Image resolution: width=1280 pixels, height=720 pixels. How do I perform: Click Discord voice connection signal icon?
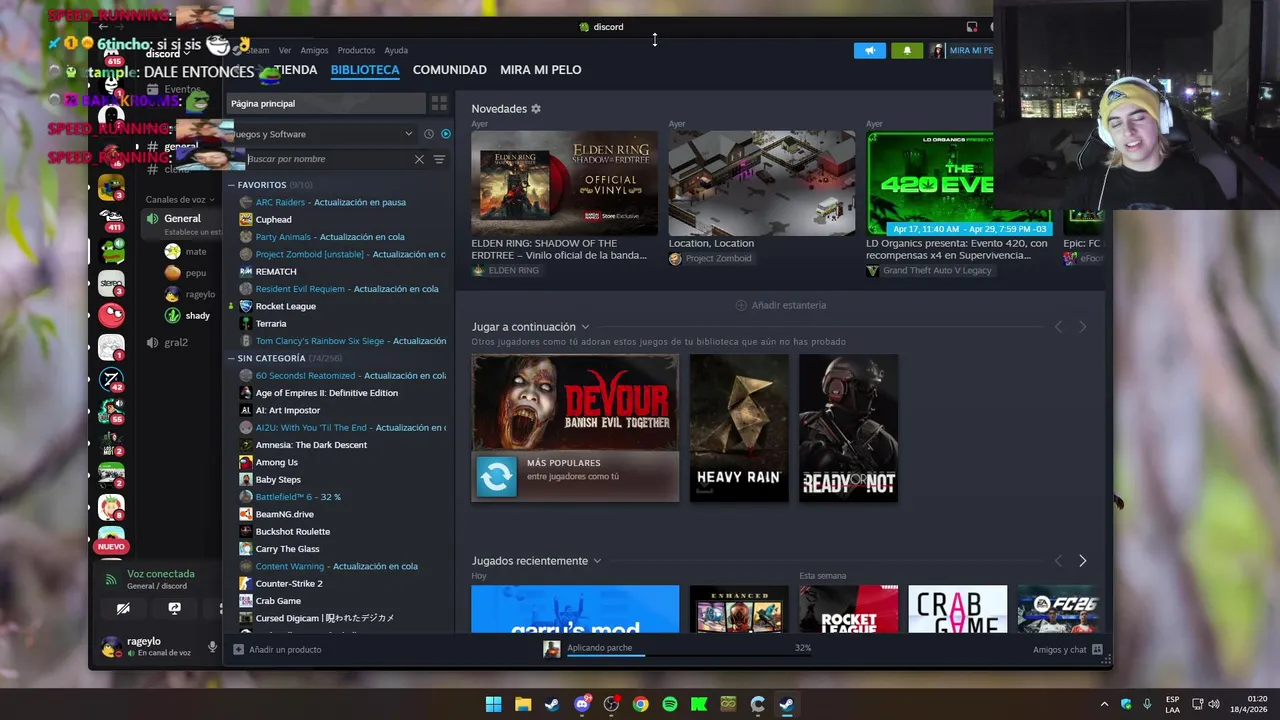pyautogui.click(x=111, y=578)
